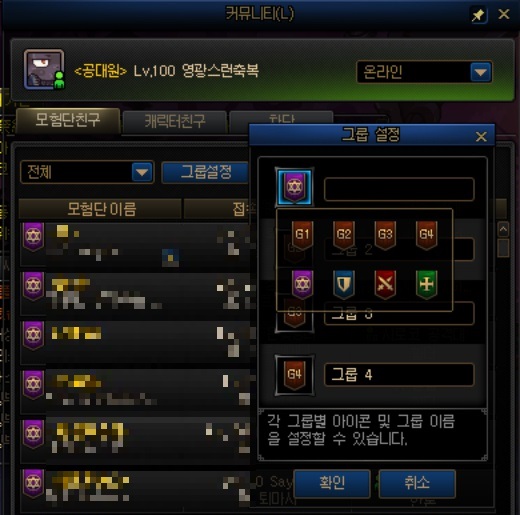Screen dimensions: 520x515
Task: Click the 취소 cancel button
Action: (x=417, y=483)
